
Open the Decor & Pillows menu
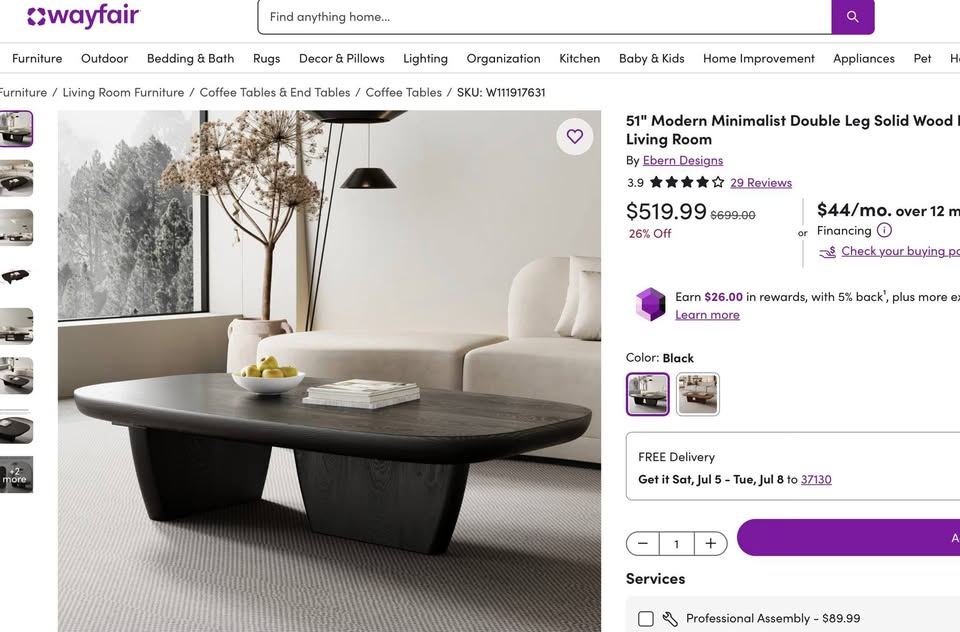[x=342, y=59]
